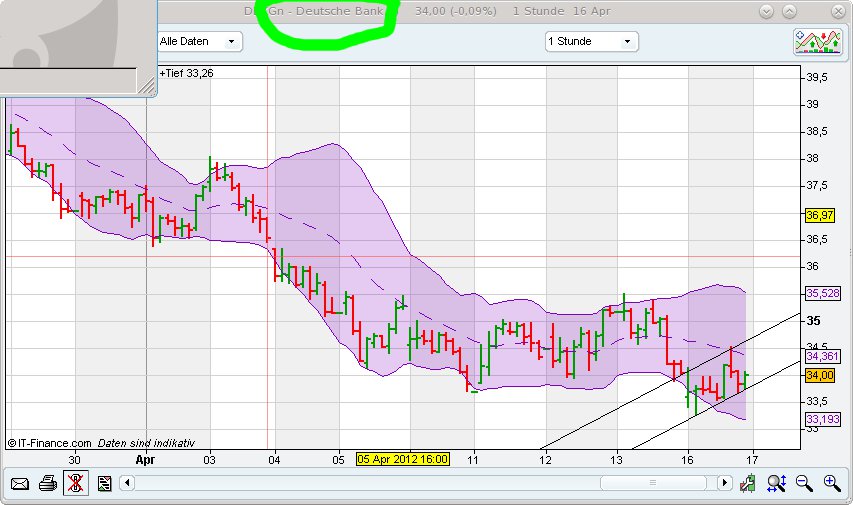Open the indicators and trading systems icon
The height and width of the screenshot is (505, 853).
pos(818,42)
